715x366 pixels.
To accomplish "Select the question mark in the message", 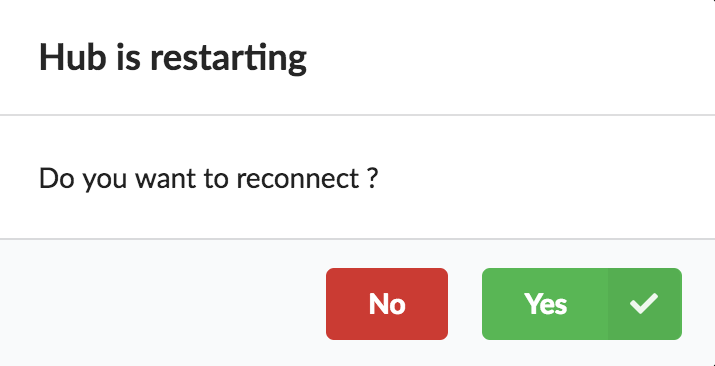I will pos(372,178).
